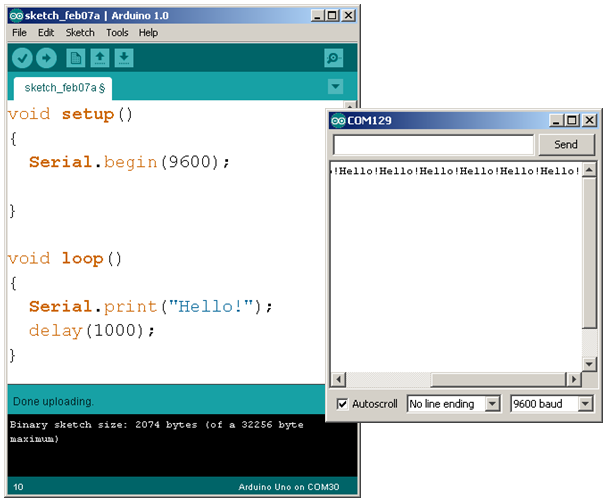The height and width of the screenshot is (500, 607).
Task: Click the void setup() line
Action: [x=70, y=114]
